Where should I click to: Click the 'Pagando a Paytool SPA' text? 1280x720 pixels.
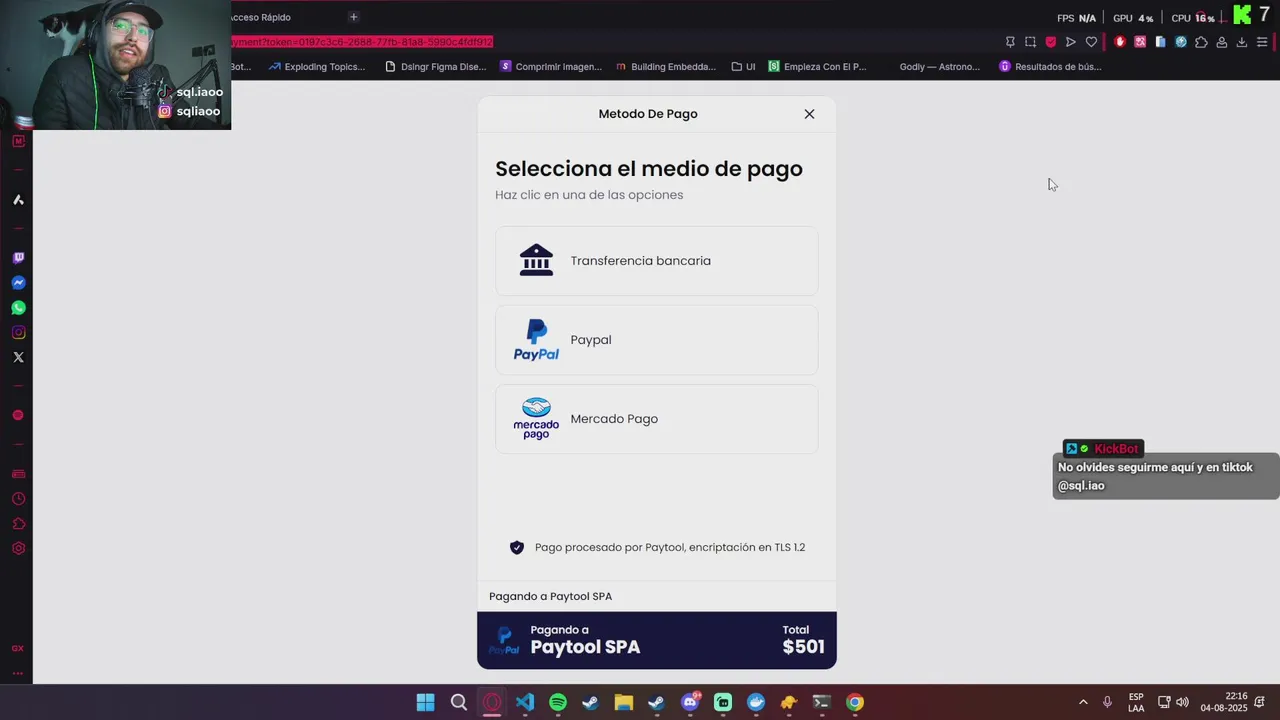pyautogui.click(x=551, y=596)
